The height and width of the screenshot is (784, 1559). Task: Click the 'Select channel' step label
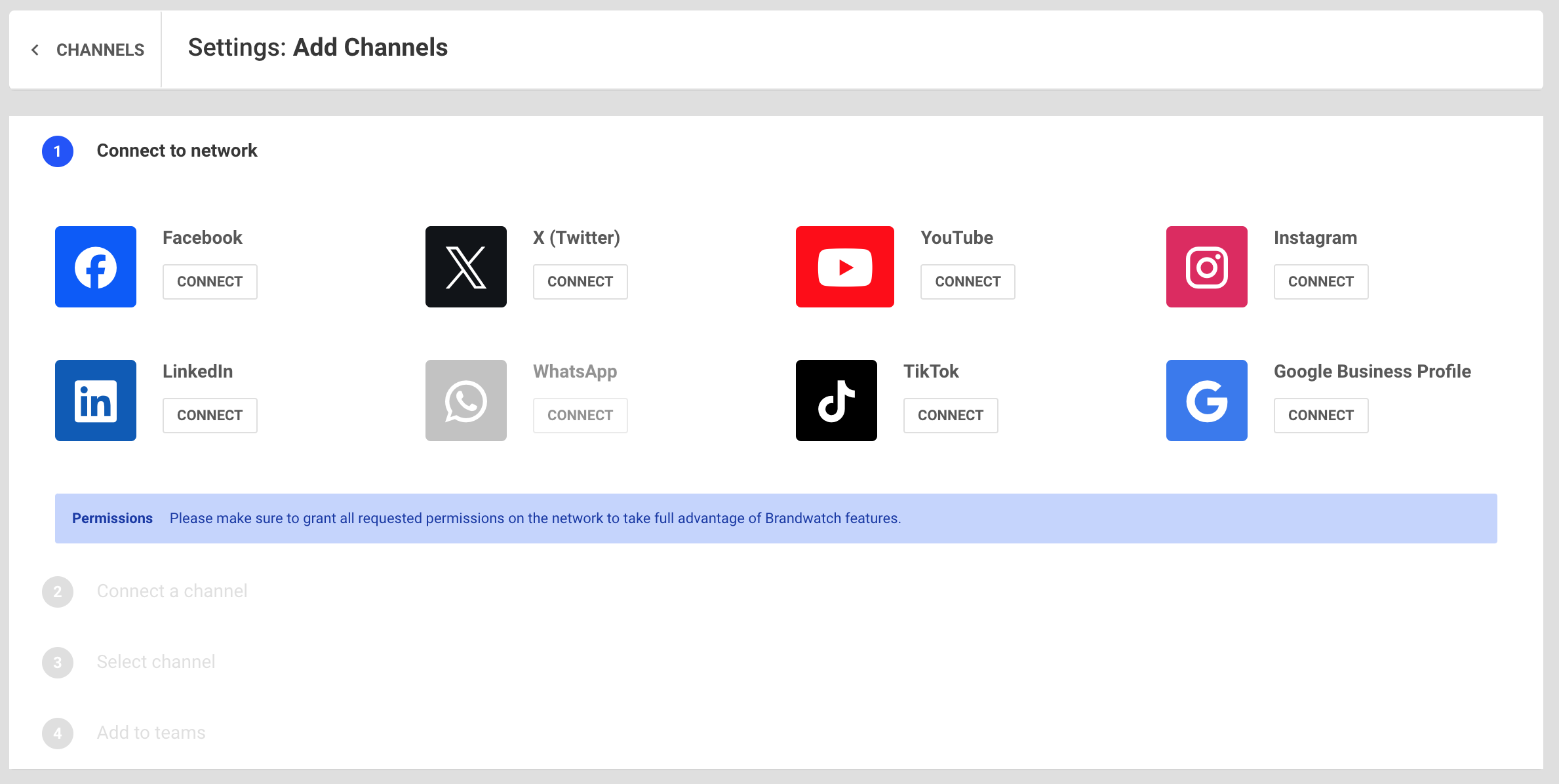(156, 662)
